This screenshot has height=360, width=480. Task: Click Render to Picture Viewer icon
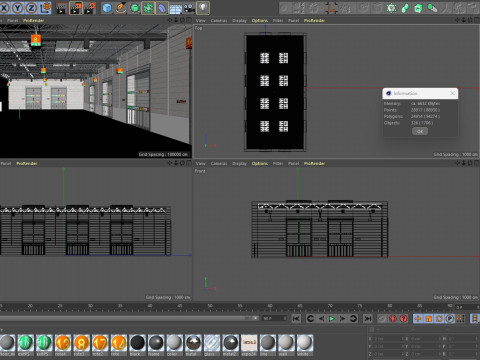point(76,8)
